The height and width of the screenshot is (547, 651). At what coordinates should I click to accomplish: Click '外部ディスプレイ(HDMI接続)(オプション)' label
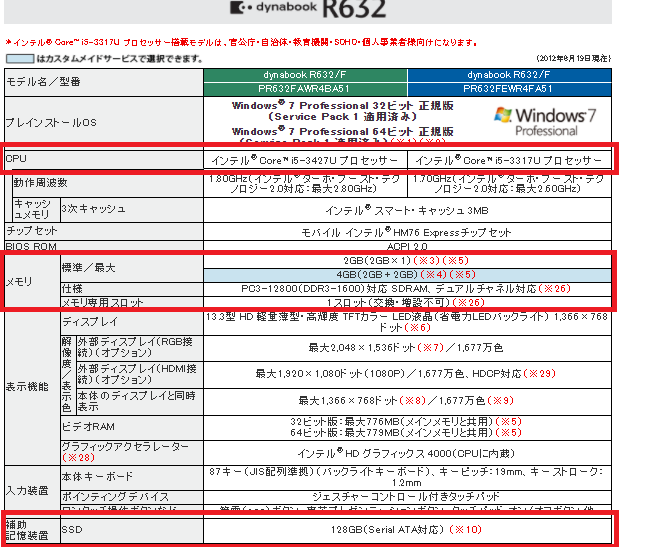[137, 374]
